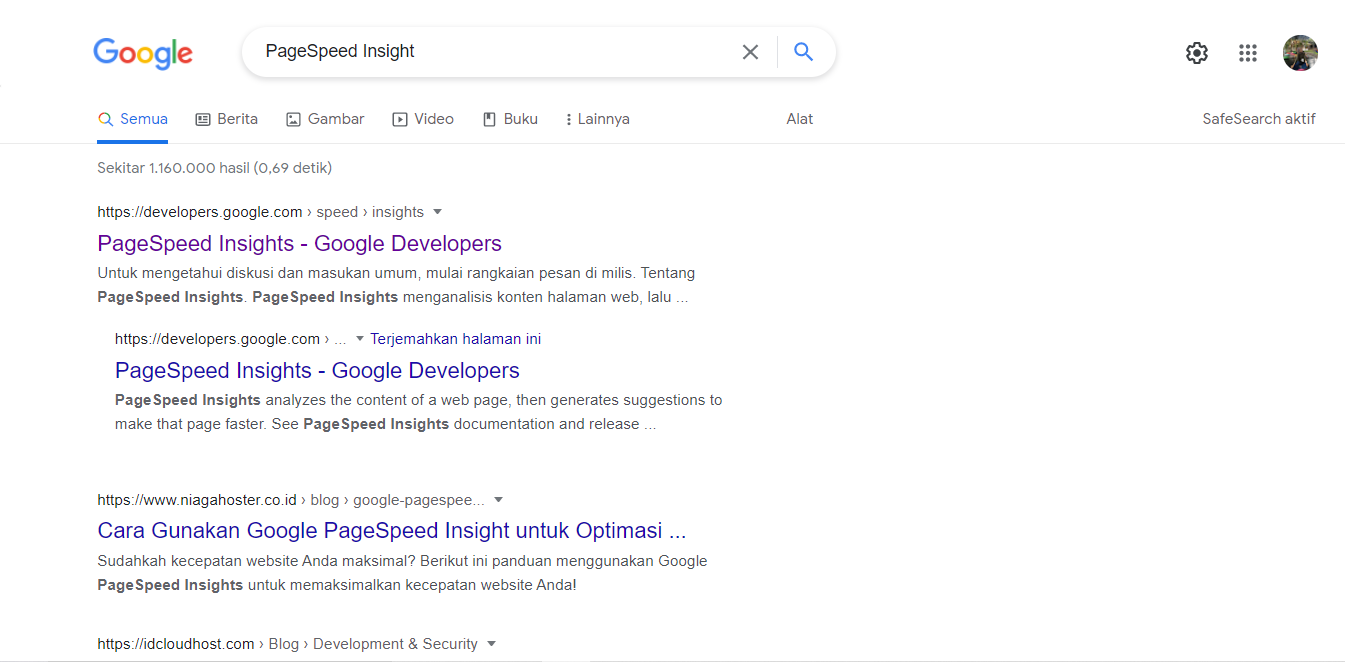Open the Google apps grid icon
1345x662 pixels.
[x=1248, y=53]
